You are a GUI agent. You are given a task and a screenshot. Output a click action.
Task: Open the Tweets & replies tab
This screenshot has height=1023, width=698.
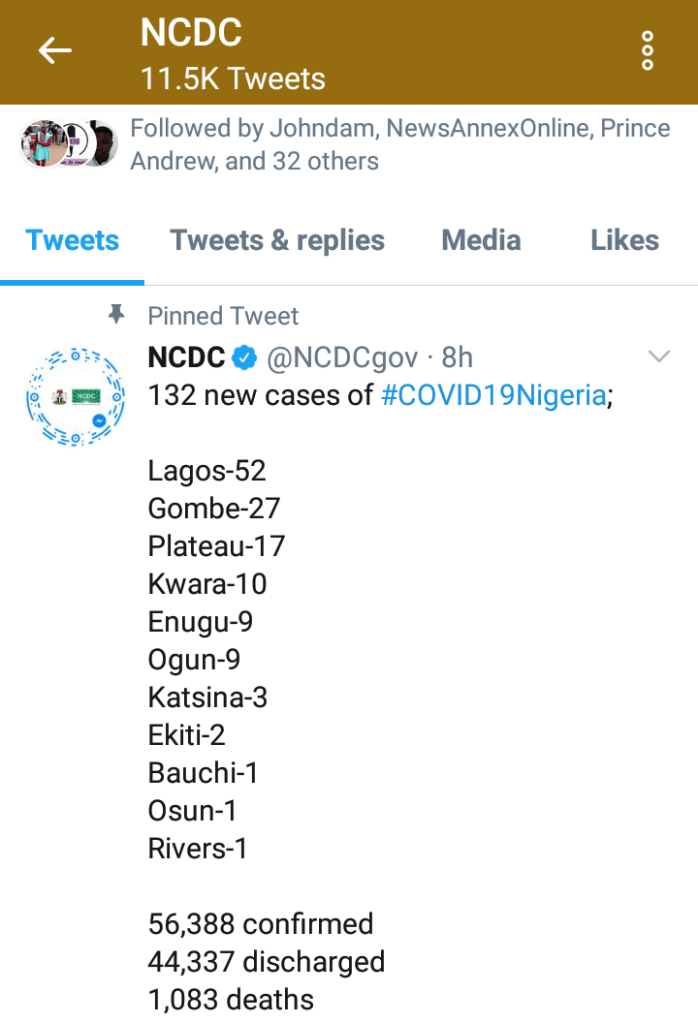pos(277,241)
